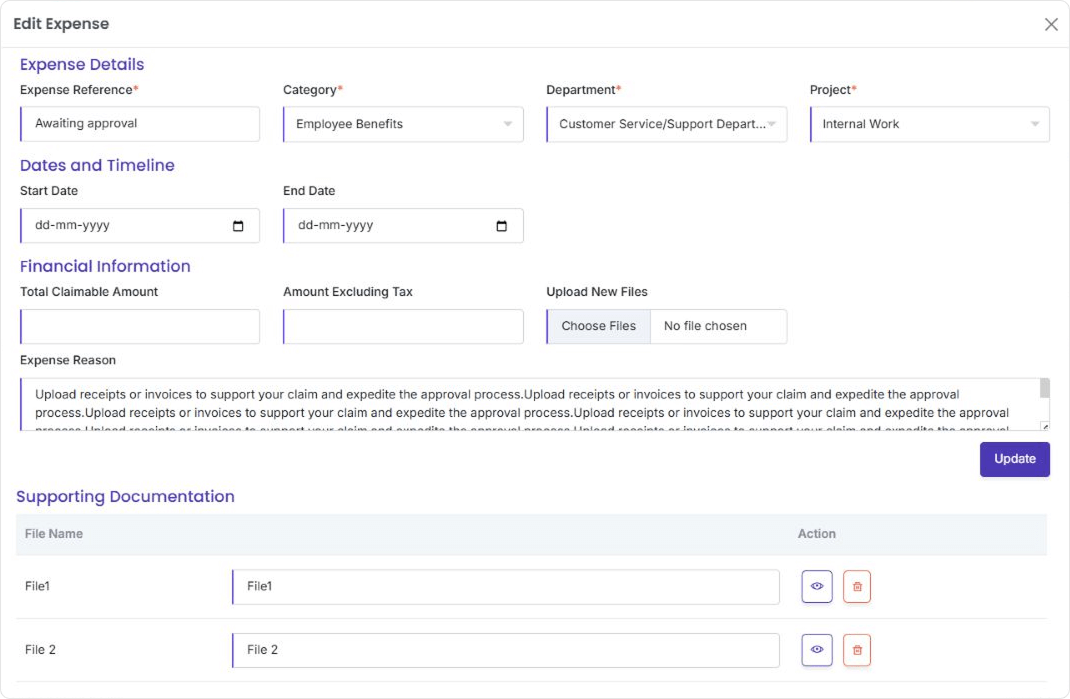The height and width of the screenshot is (699, 1070).
Task: Click the delete trash icon for File1
Action: tap(857, 587)
